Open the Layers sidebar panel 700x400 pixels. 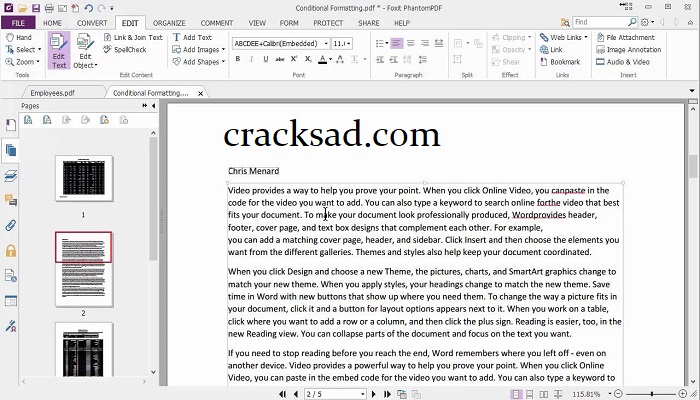pyautogui.click(x=11, y=176)
